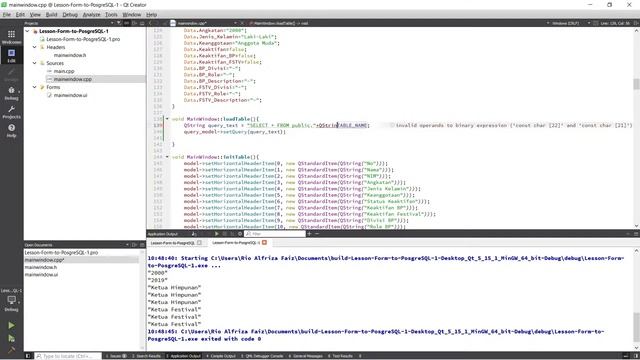This screenshot has height=360, width=640.
Task: Stop the running program in output pane
Action: (224, 234)
